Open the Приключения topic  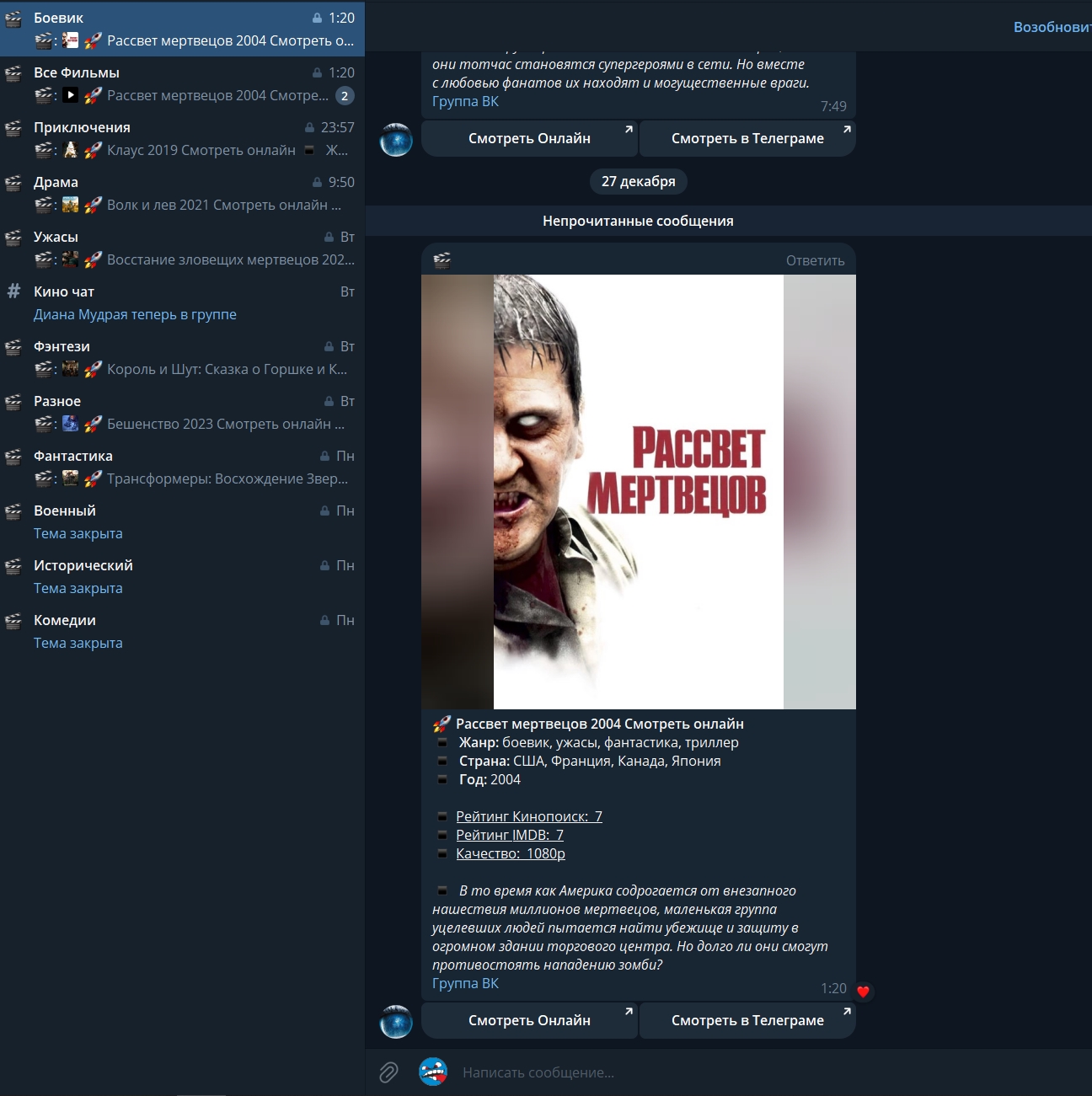click(x=182, y=137)
